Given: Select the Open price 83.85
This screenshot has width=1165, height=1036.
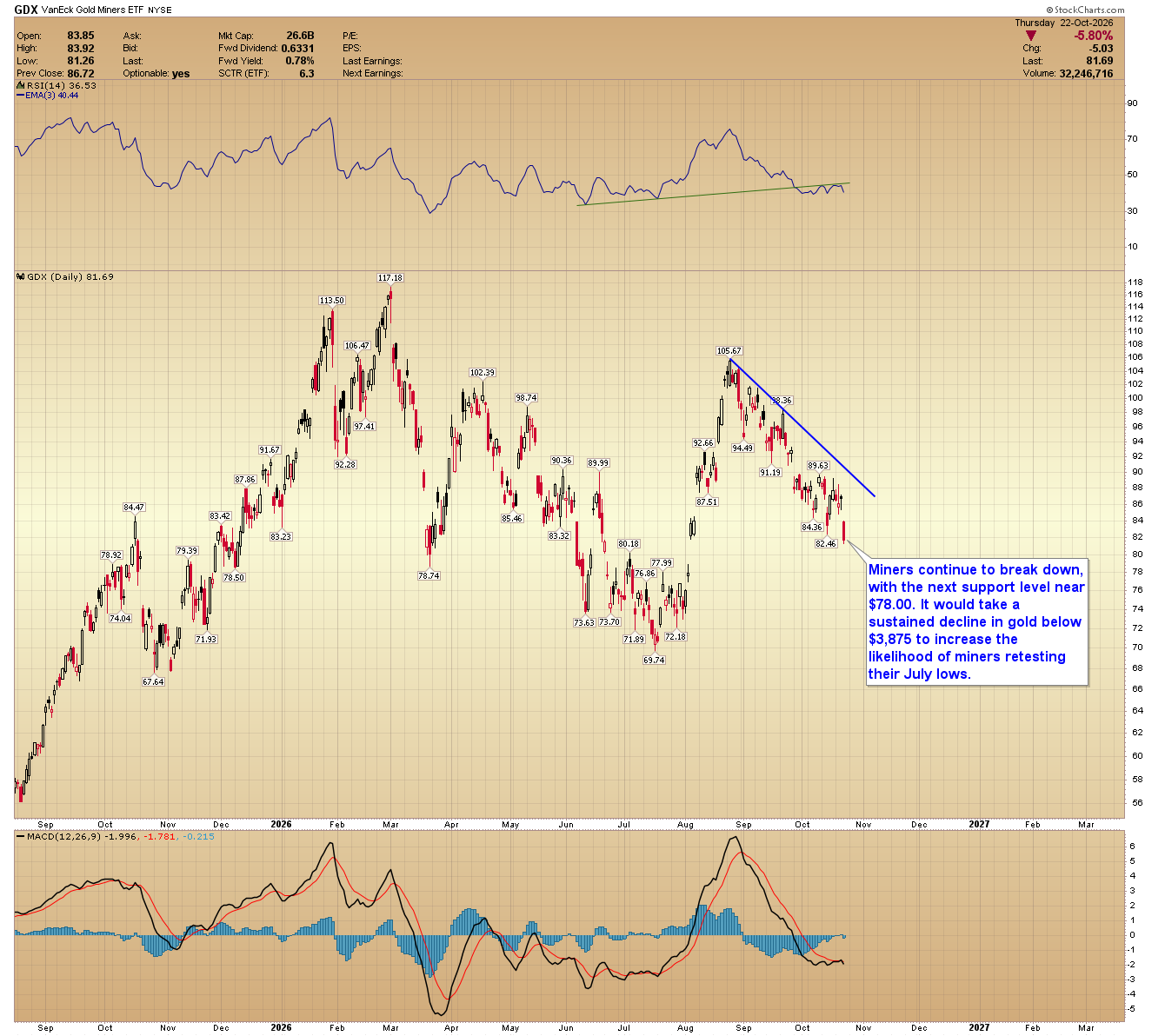Looking at the screenshot, I should click(81, 36).
